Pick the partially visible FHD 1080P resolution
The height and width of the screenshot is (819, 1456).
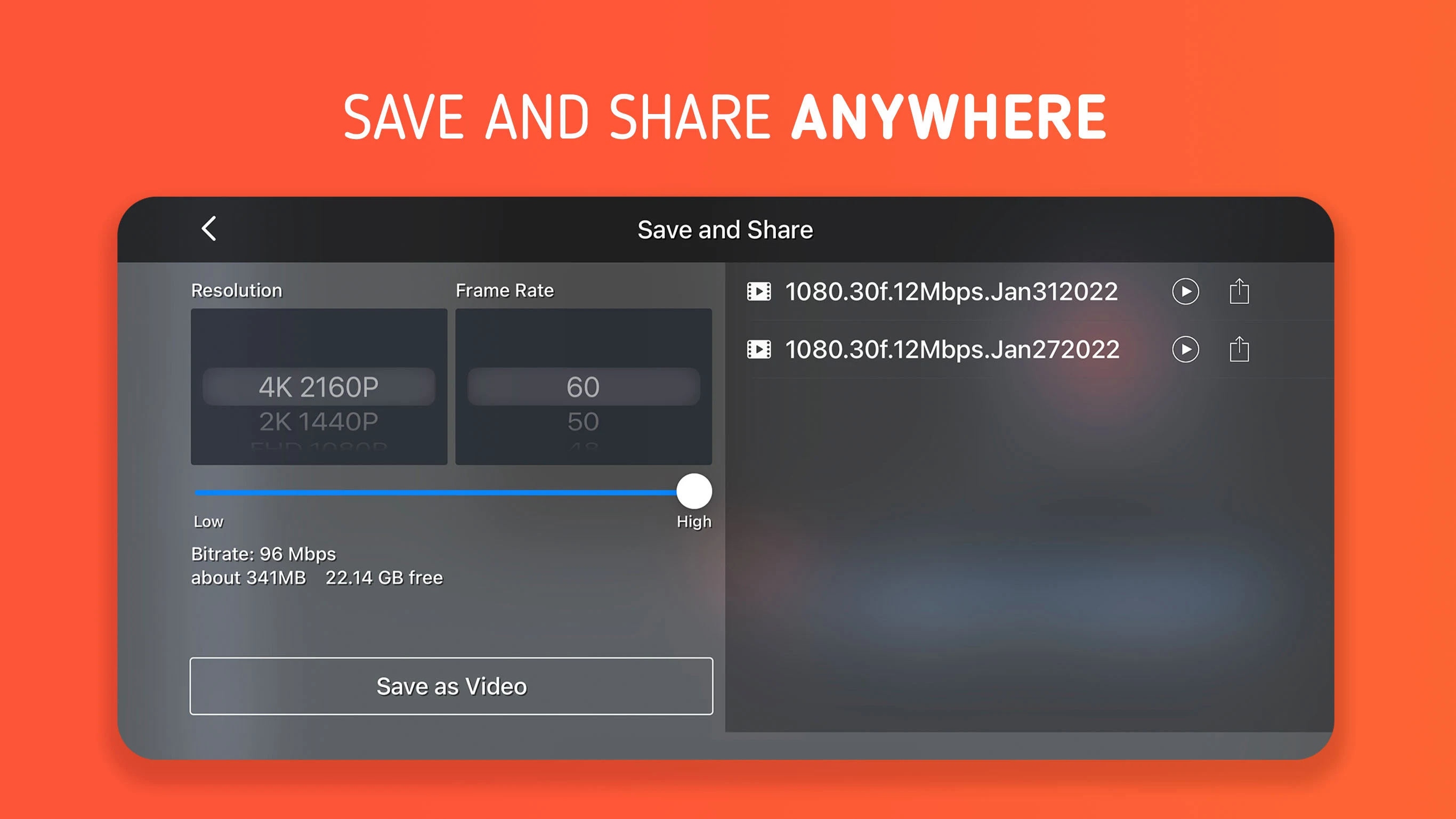(319, 448)
